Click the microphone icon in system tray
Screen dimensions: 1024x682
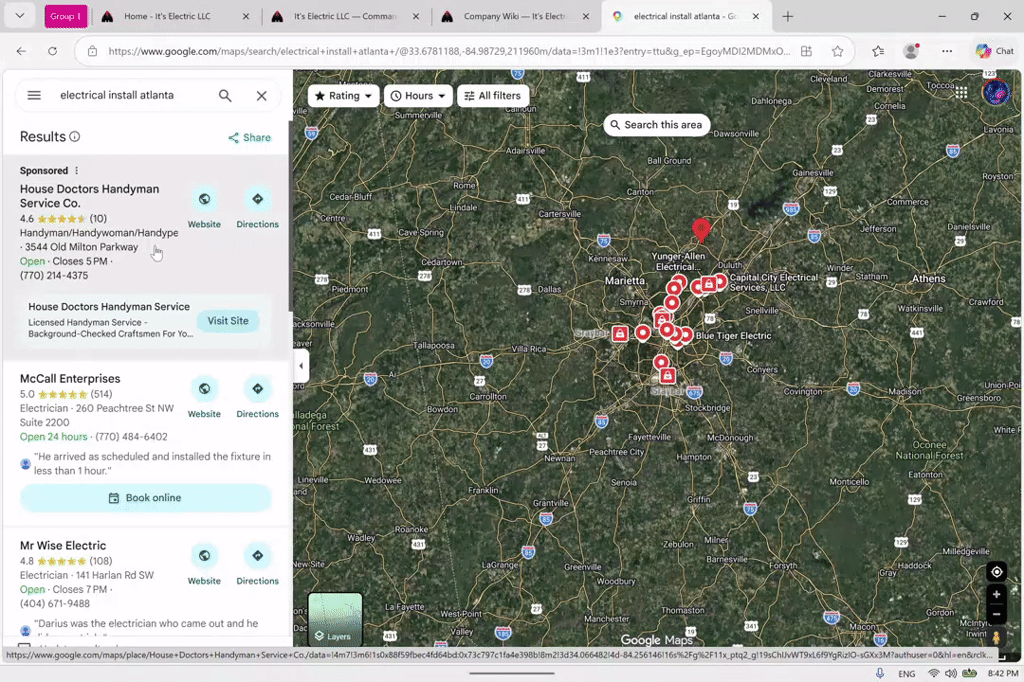[x=880, y=674]
